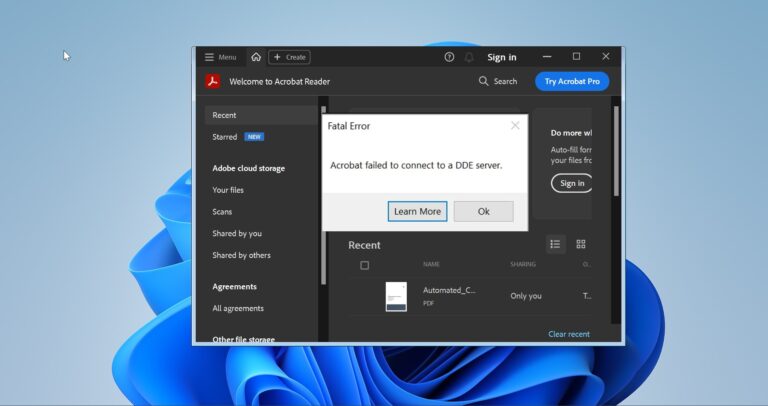
Task: Click the Clear recent link
Action: [569, 334]
